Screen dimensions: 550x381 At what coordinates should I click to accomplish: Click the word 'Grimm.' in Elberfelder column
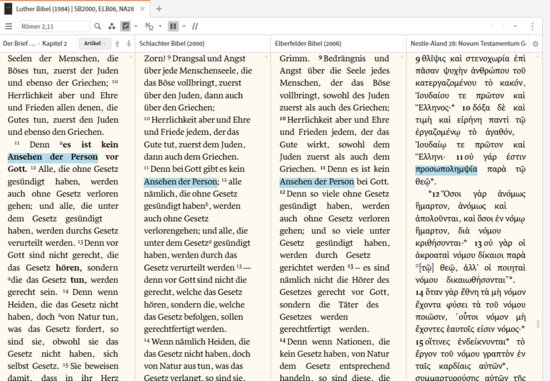pos(295,59)
